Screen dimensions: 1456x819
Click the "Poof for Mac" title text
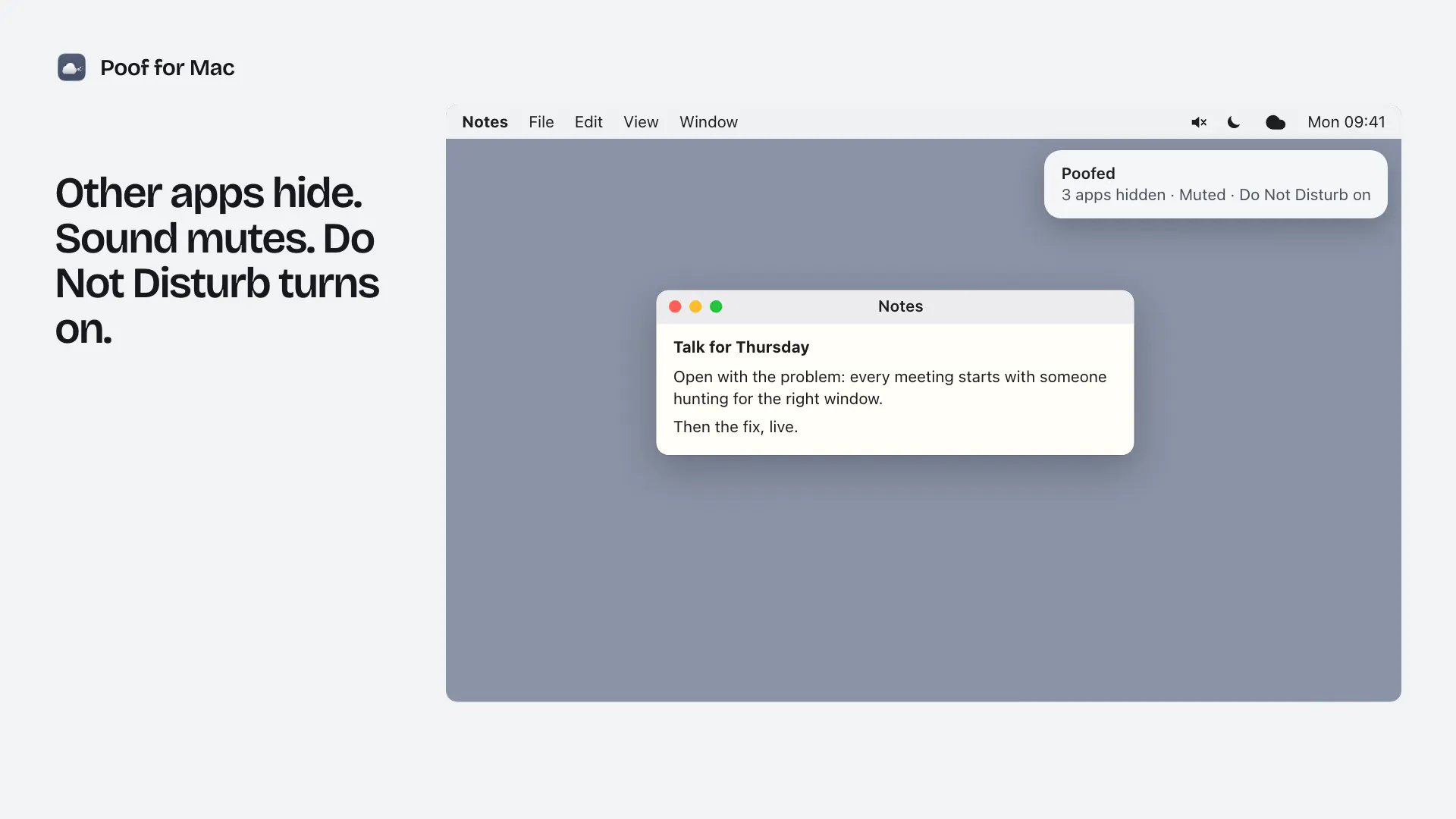pyautogui.click(x=168, y=67)
